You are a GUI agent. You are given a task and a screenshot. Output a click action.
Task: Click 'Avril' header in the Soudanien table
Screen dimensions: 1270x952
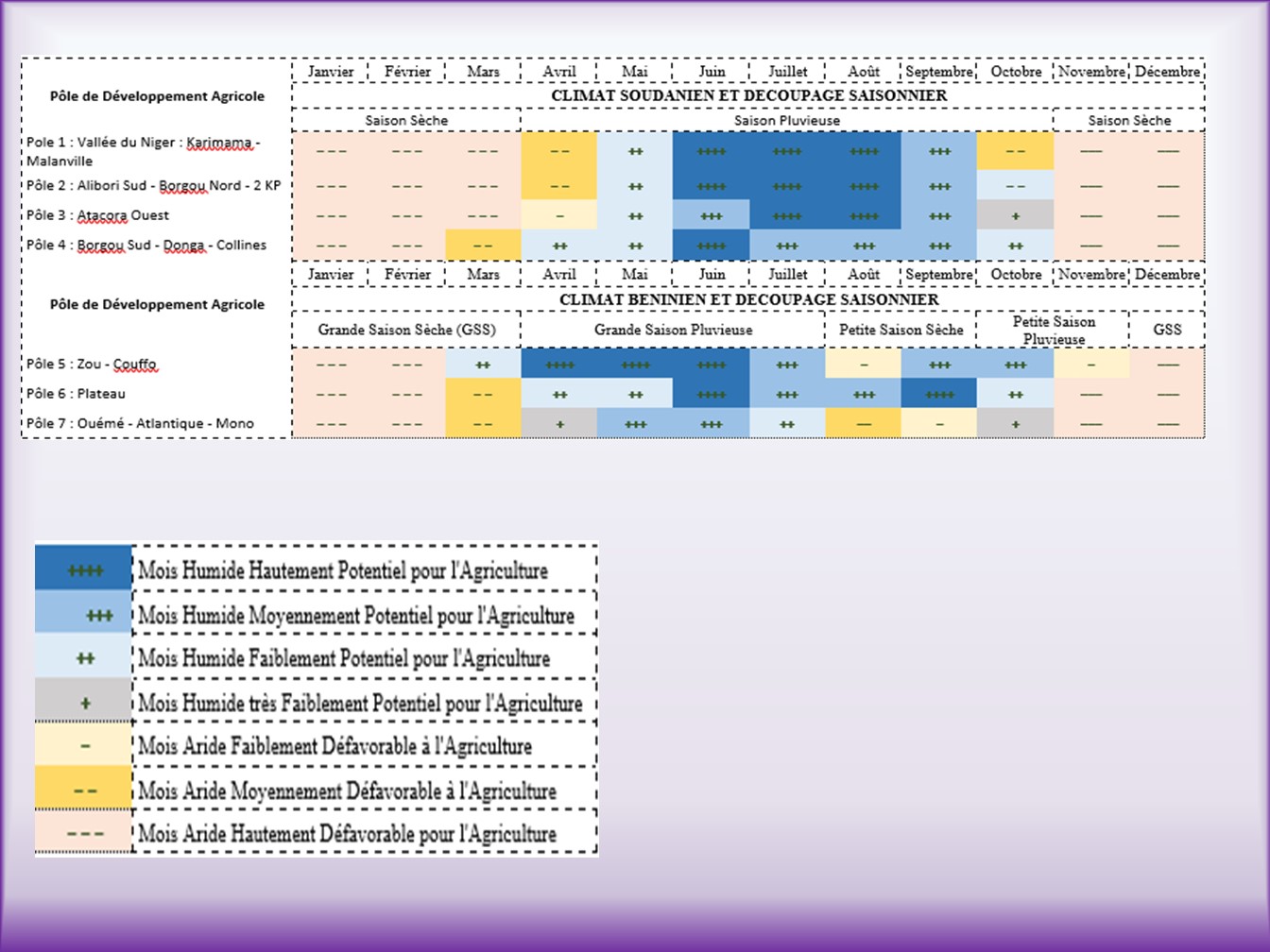pyautogui.click(x=559, y=72)
